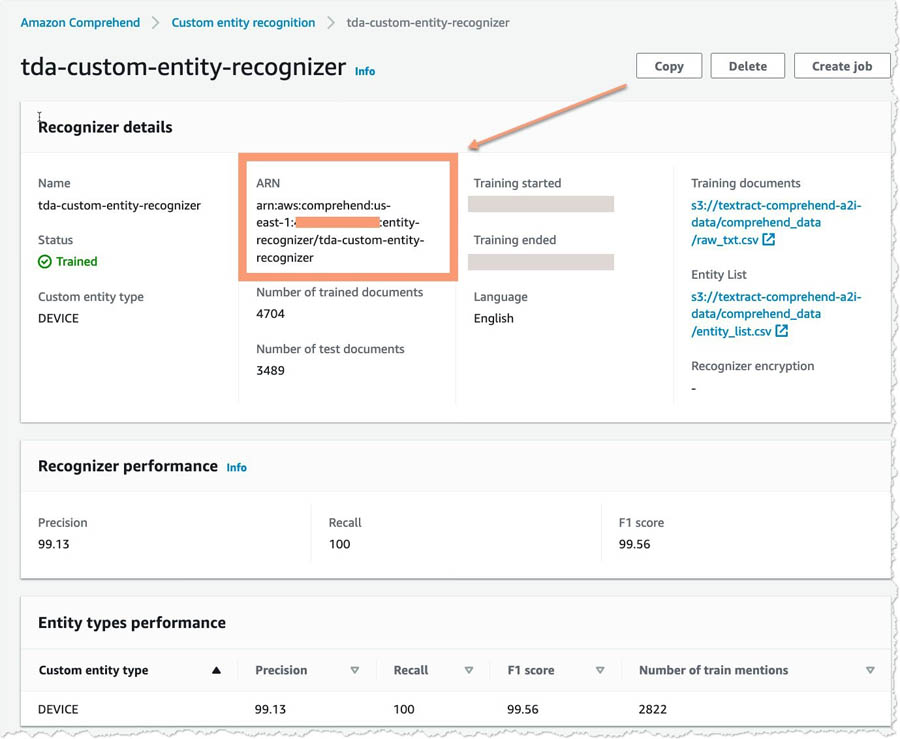Click the Copy button
This screenshot has height=739, width=900.
tap(669, 66)
